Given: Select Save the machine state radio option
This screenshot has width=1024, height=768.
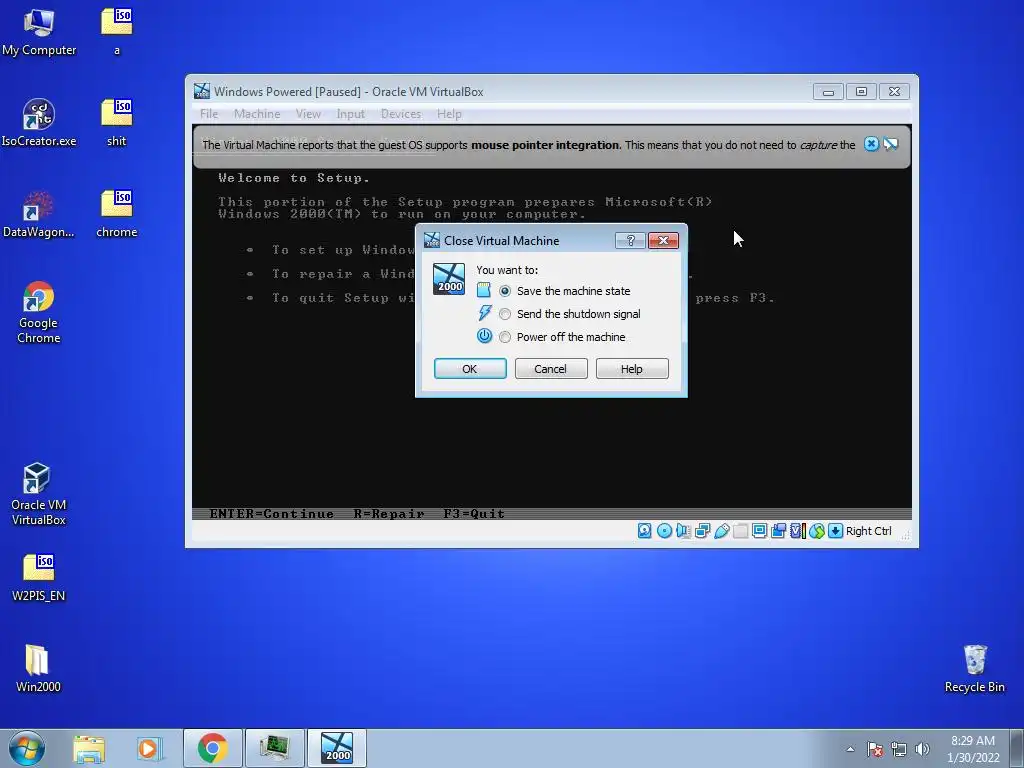Looking at the screenshot, I should coord(505,291).
